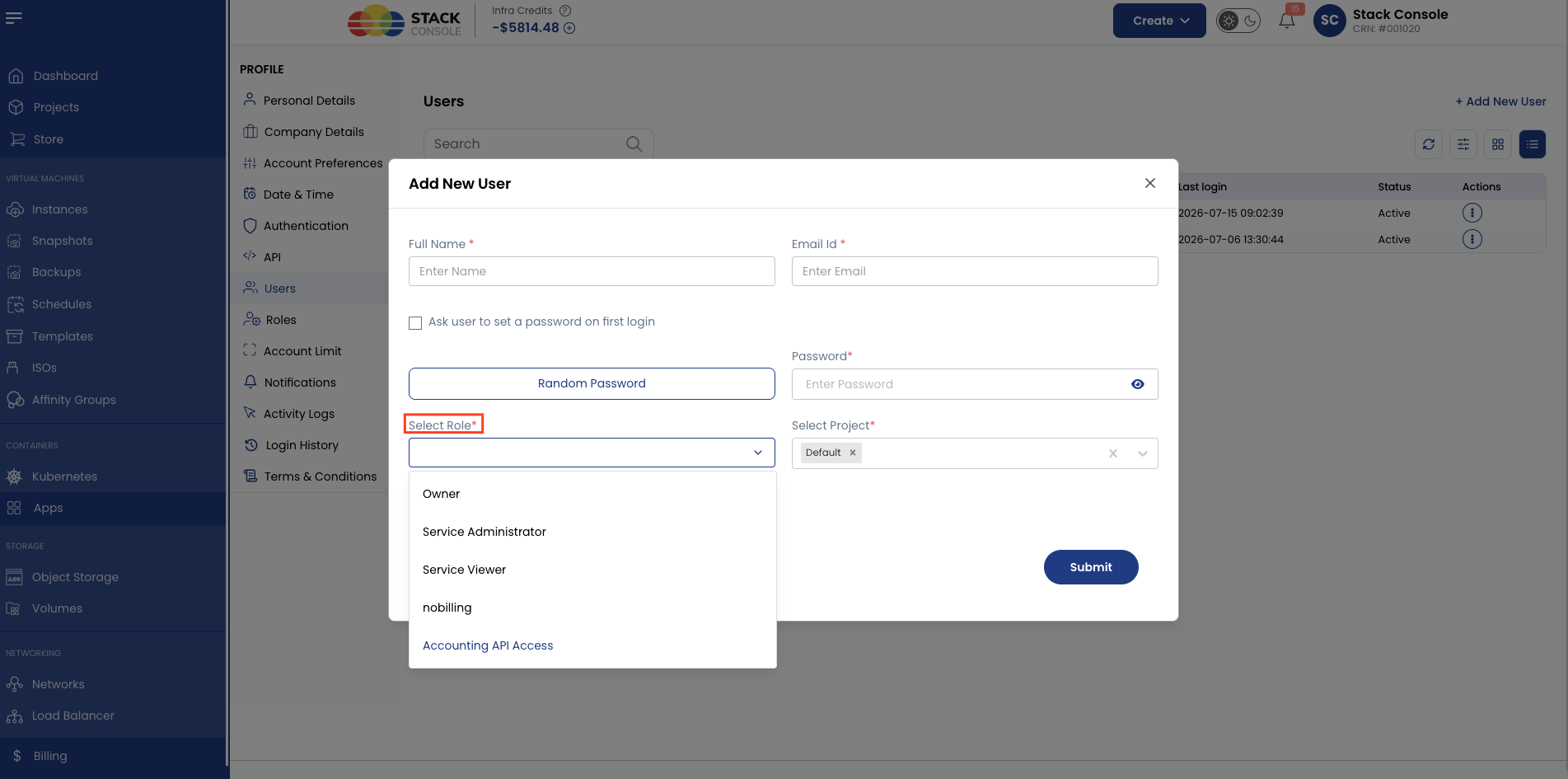The image size is (1568, 779).
Task: Click the Templates archive icon
Action: click(14, 336)
